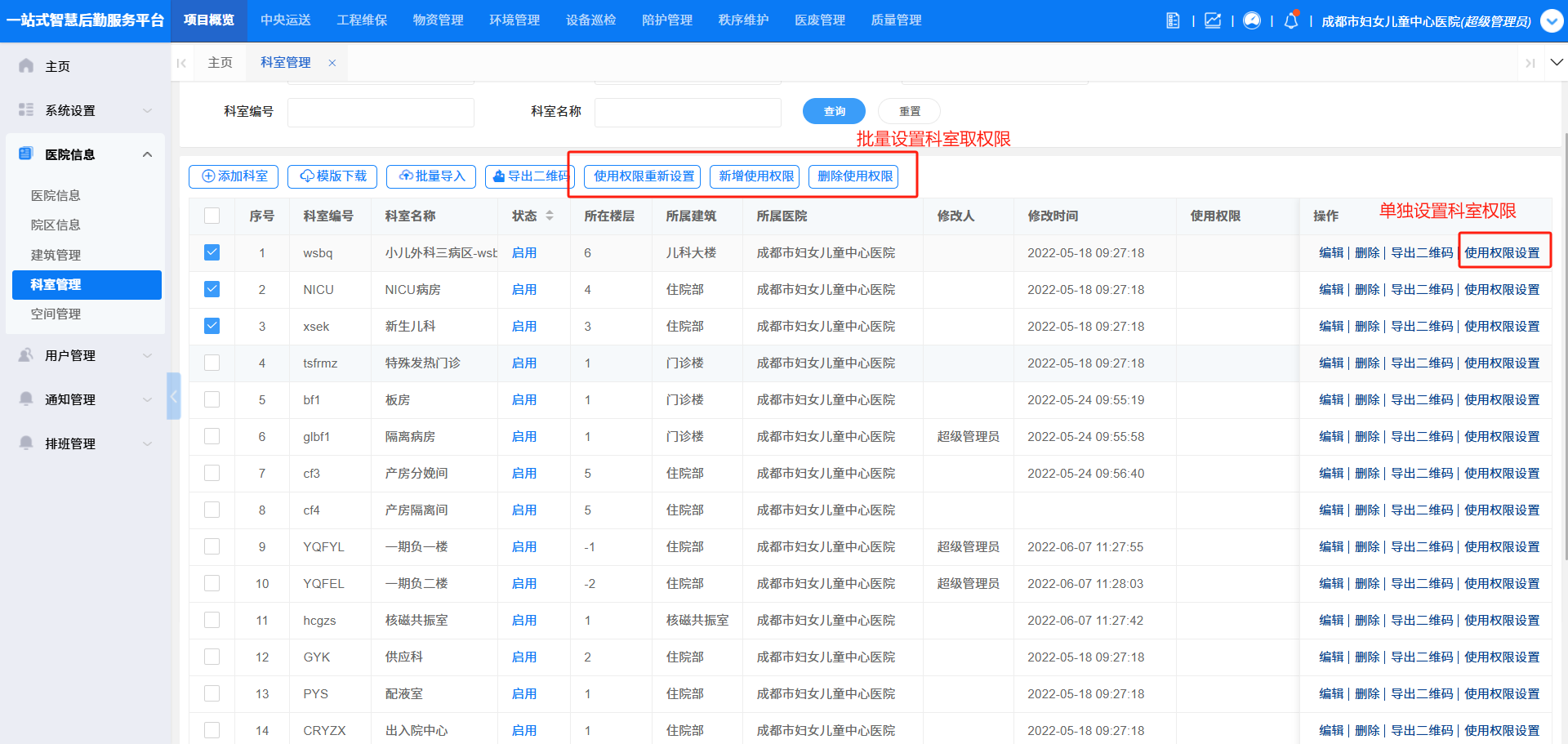
Task: Select 空间管理 in sidebar
Action: [56, 314]
